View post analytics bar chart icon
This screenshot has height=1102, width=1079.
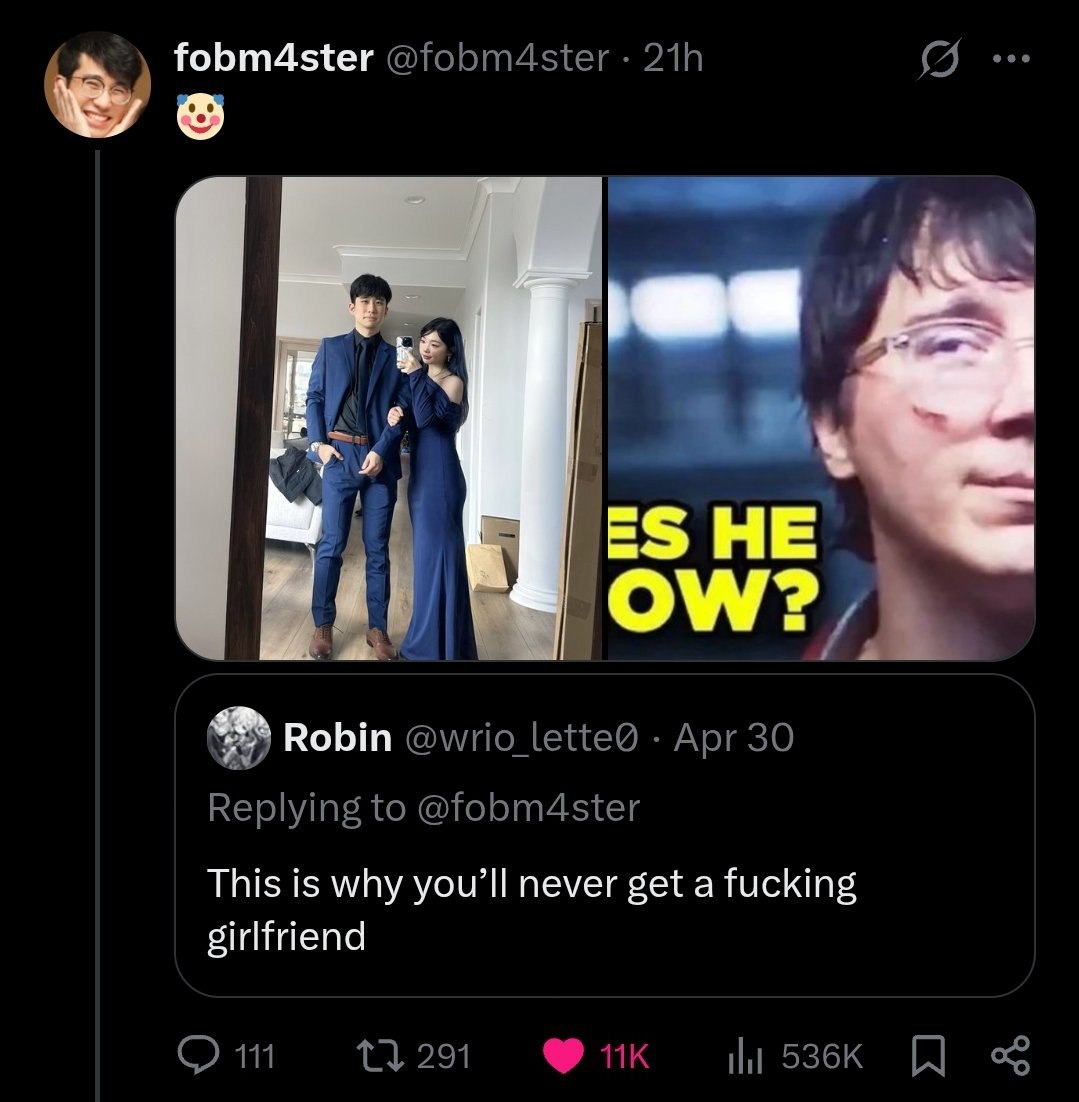coord(745,1056)
